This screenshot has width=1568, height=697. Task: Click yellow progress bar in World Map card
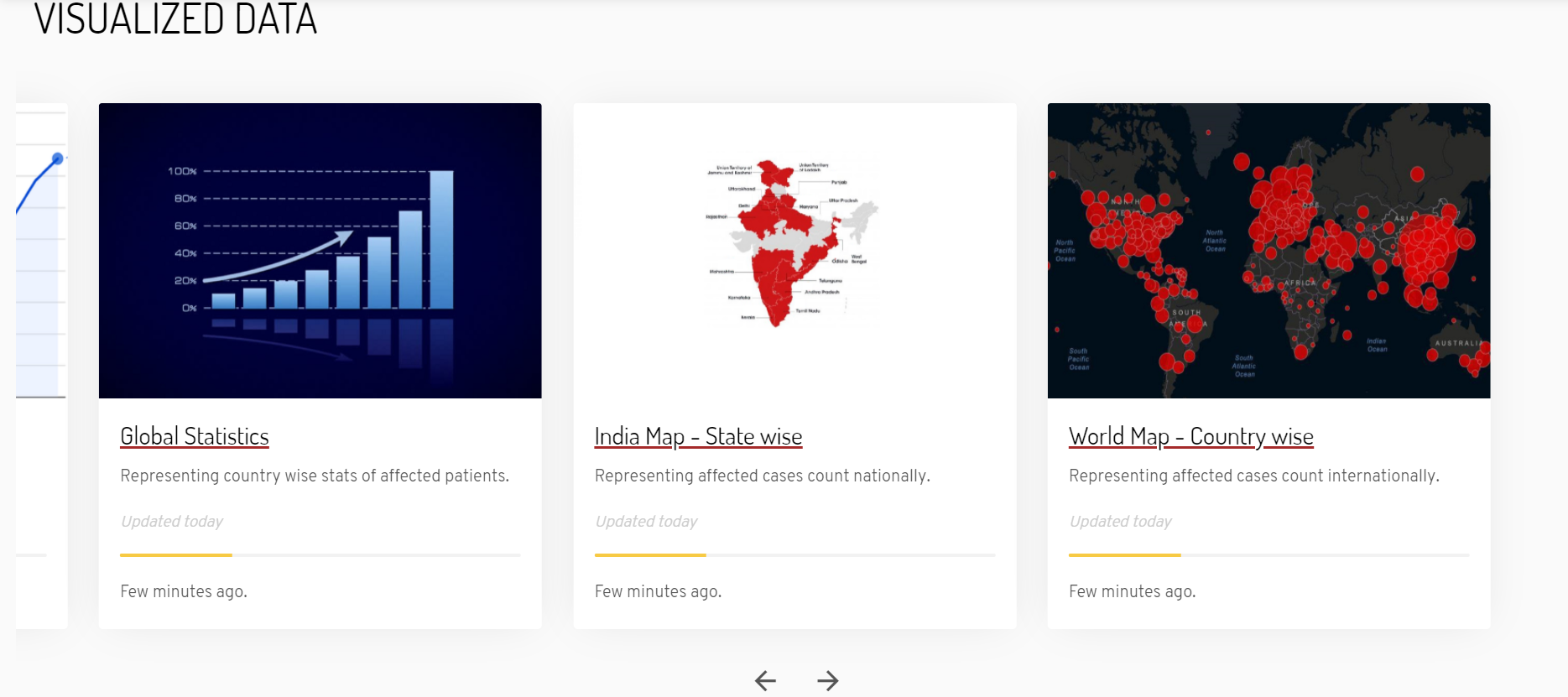tap(1125, 555)
